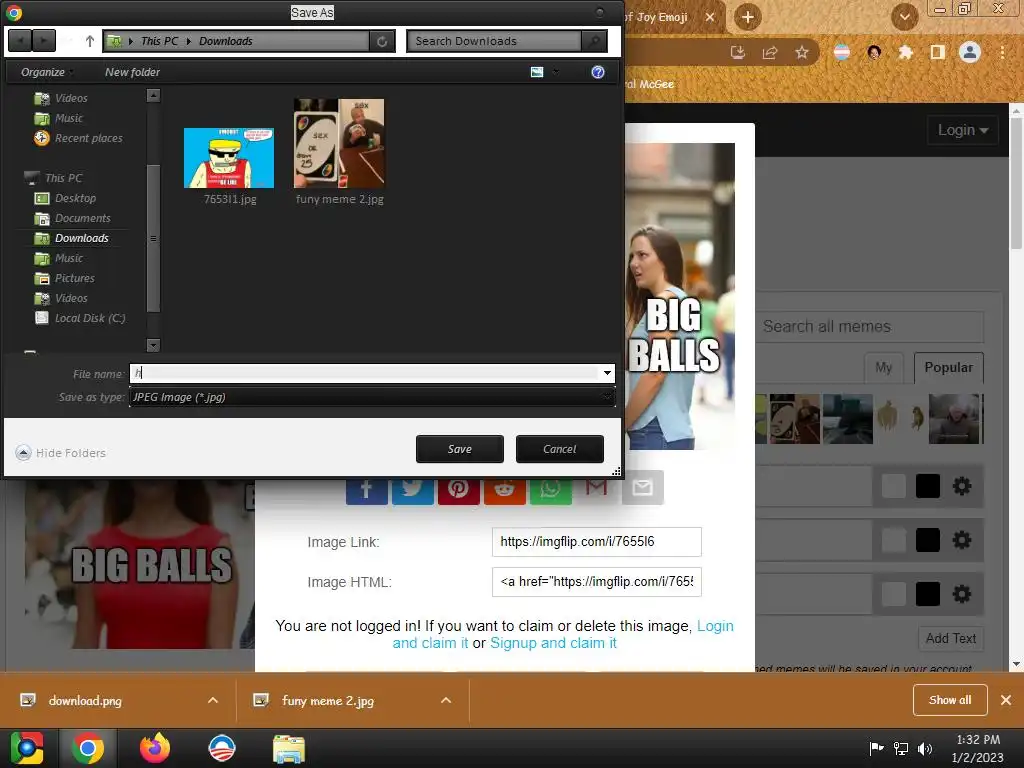Click Signup and claim it link
The image size is (1024, 768).
pos(553,643)
